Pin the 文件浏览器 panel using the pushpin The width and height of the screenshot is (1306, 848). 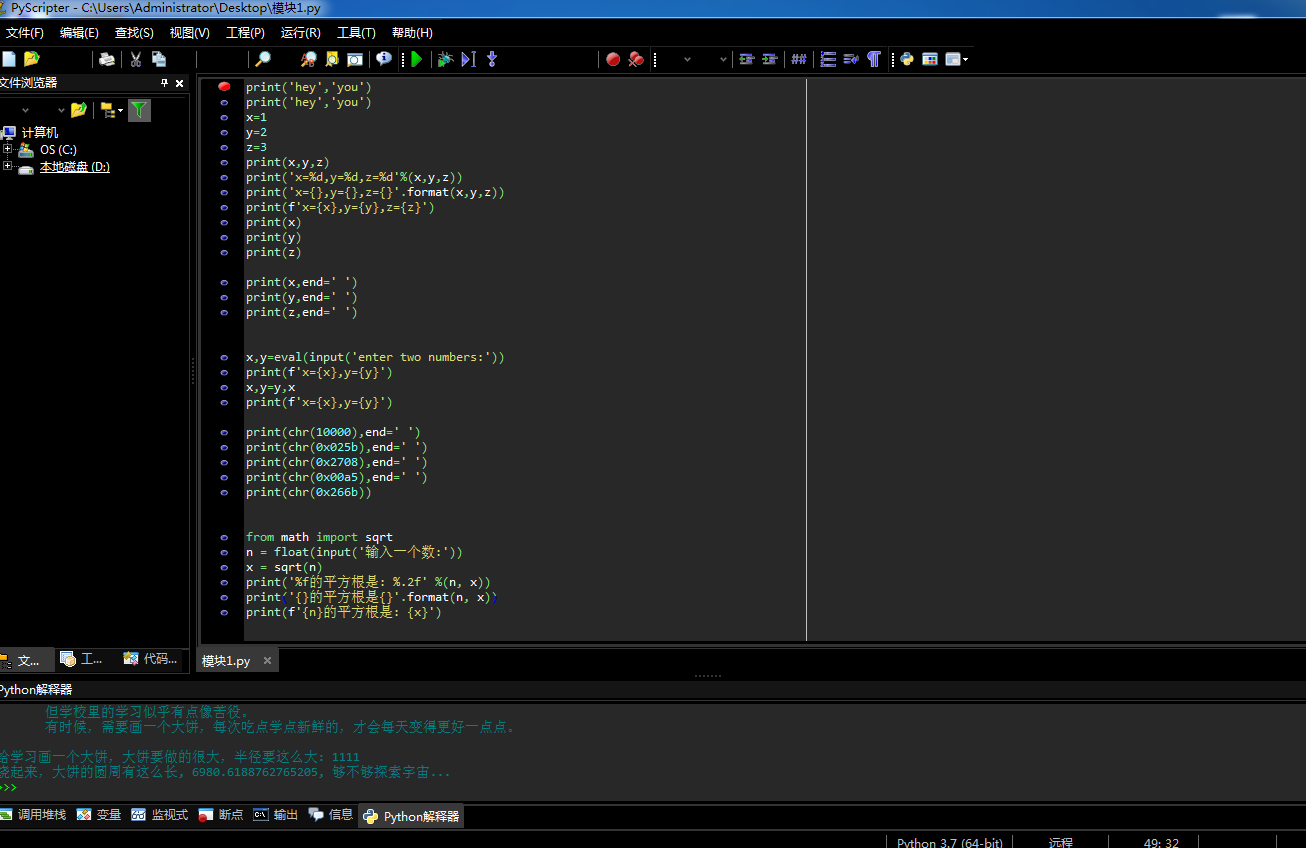(x=165, y=83)
